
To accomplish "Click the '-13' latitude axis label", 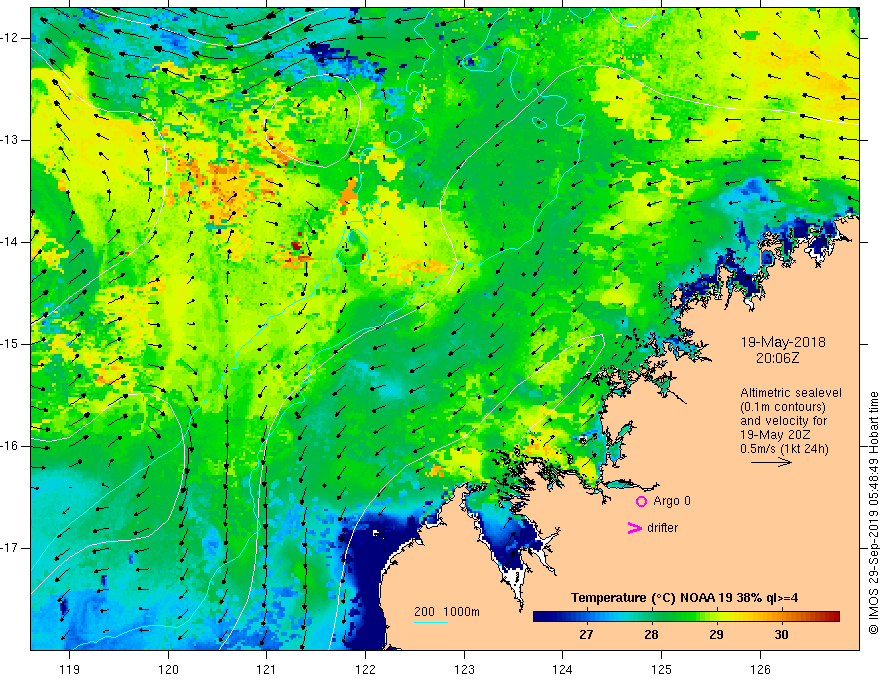I will 11,140.
